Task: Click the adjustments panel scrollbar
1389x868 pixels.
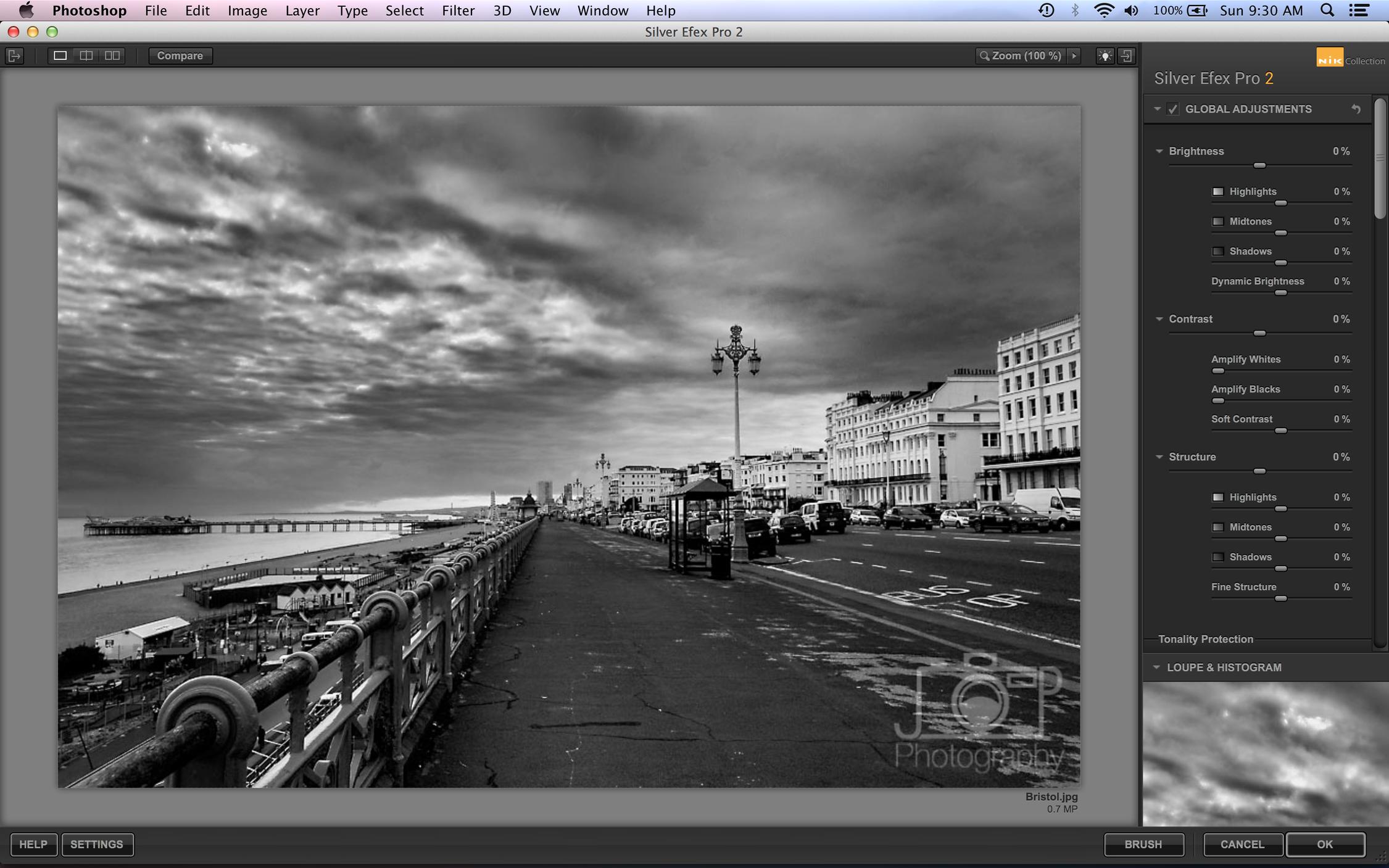Action: point(1380,159)
